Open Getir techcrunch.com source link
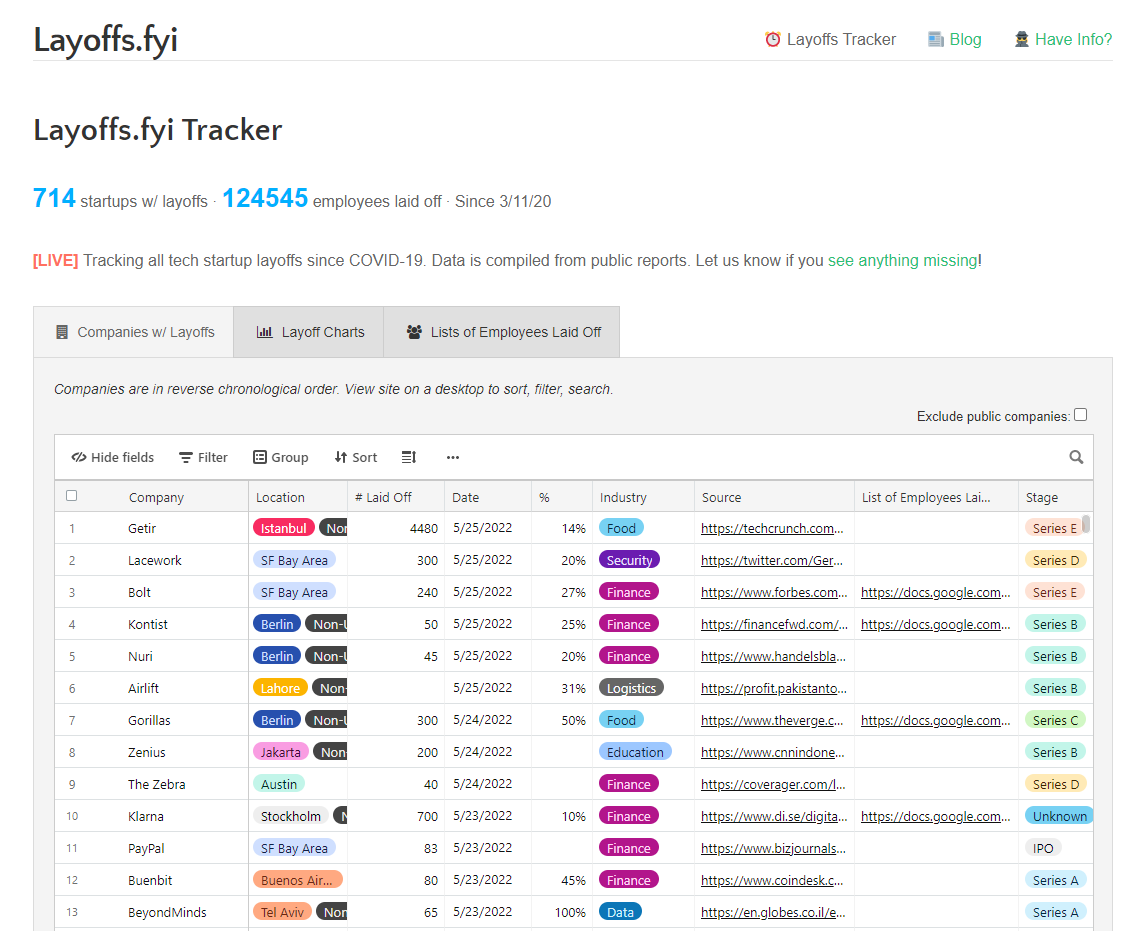Image resolution: width=1144 pixels, height=931 pixels. pos(772,528)
